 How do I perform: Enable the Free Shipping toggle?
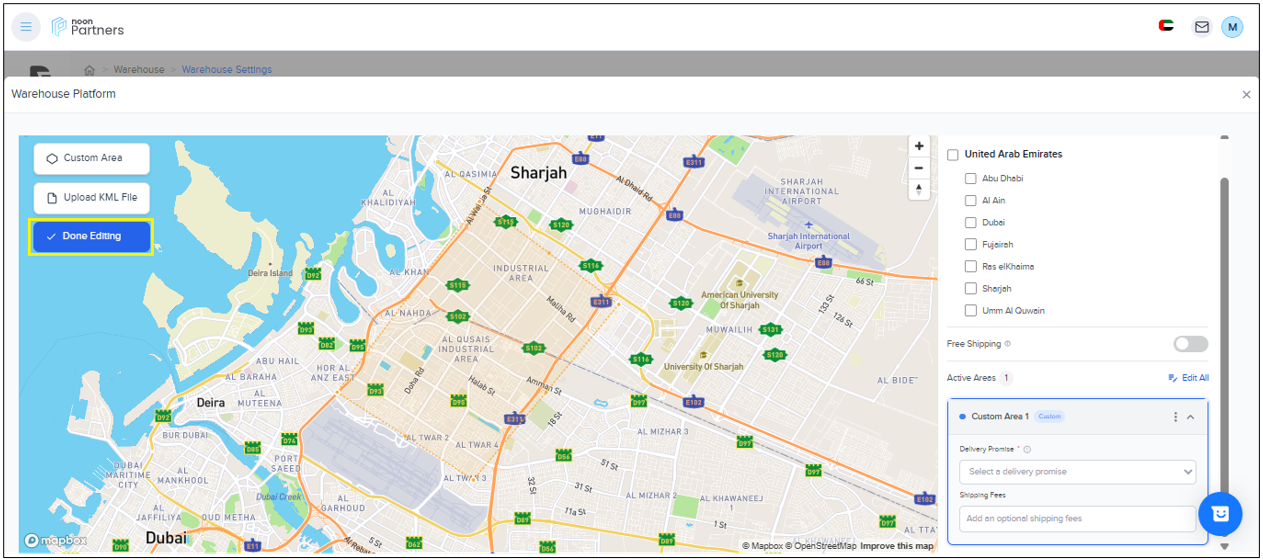coord(1190,344)
